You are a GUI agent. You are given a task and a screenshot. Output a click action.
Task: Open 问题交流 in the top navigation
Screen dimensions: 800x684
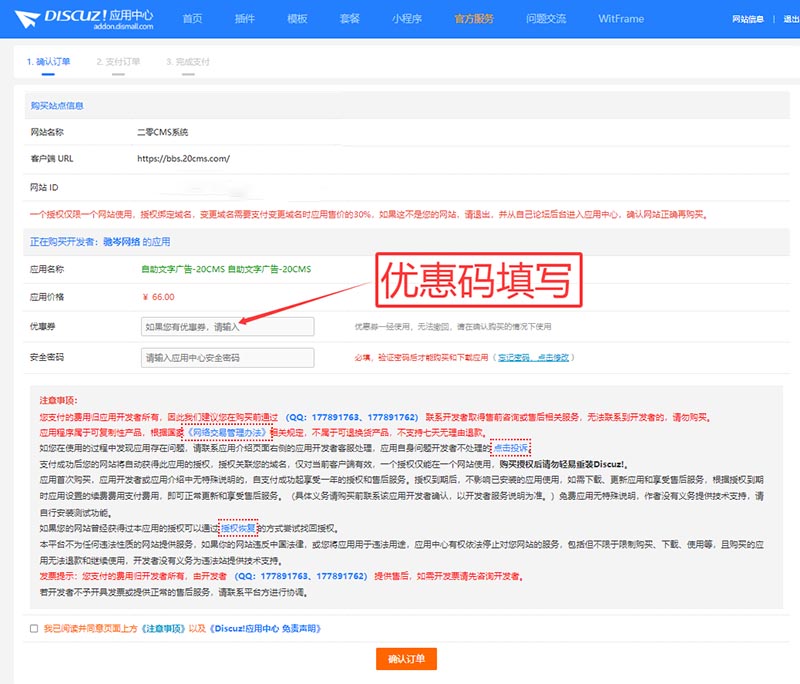pos(546,19)
